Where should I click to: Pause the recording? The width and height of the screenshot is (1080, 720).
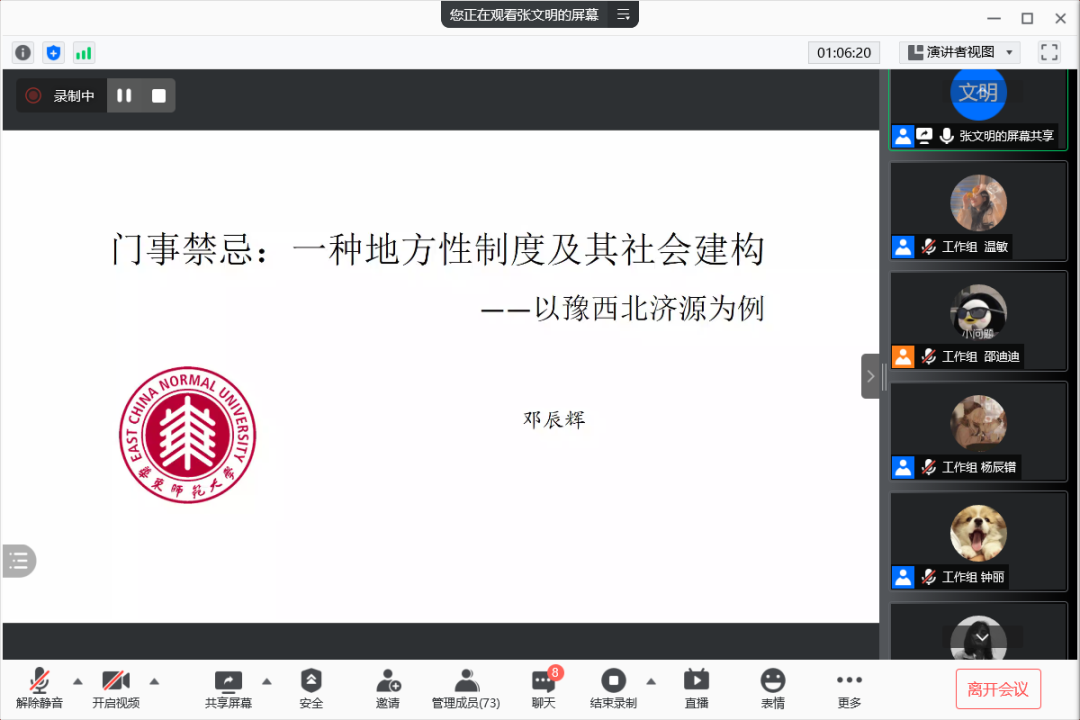[124, 96]
